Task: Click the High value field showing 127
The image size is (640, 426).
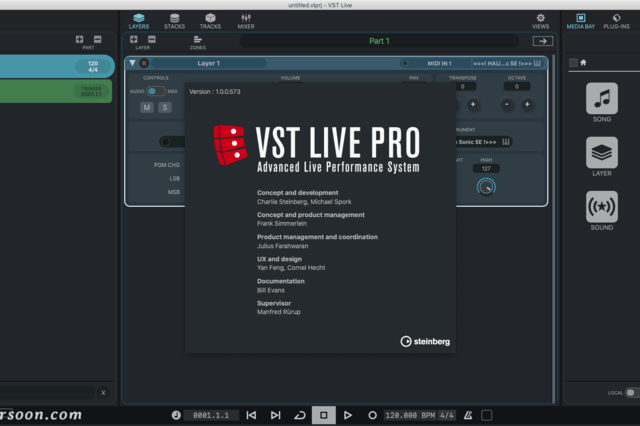Action: (x=486, y=169)
